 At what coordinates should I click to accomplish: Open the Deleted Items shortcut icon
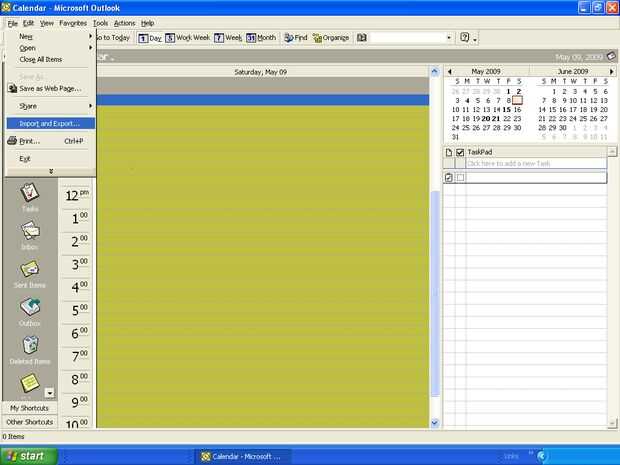(30, 345)
